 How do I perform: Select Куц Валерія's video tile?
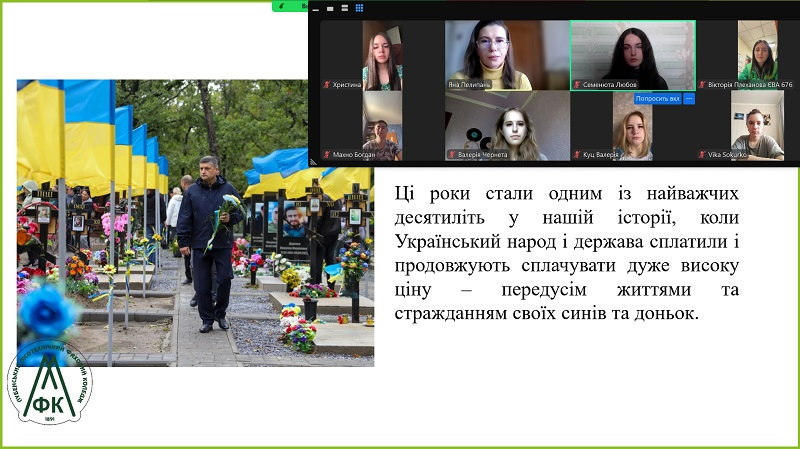(633, 126)
